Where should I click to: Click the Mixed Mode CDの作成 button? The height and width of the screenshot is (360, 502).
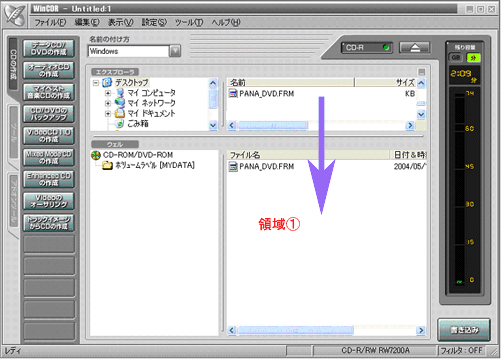(49, 158)
